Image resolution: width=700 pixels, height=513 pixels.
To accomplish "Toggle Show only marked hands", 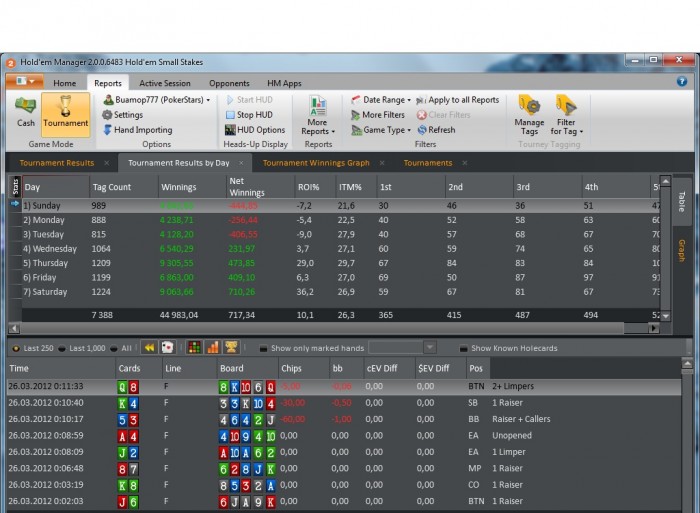I will coord(312,348).
